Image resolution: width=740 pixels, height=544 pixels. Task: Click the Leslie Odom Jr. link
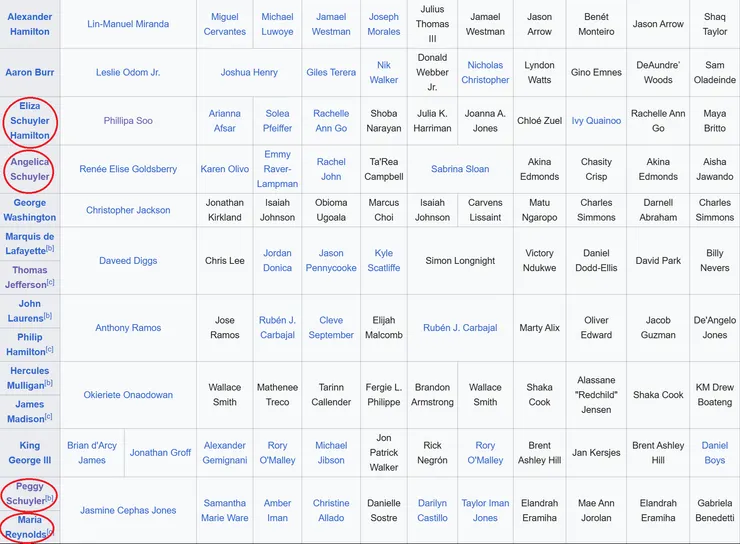coord(128,72)
